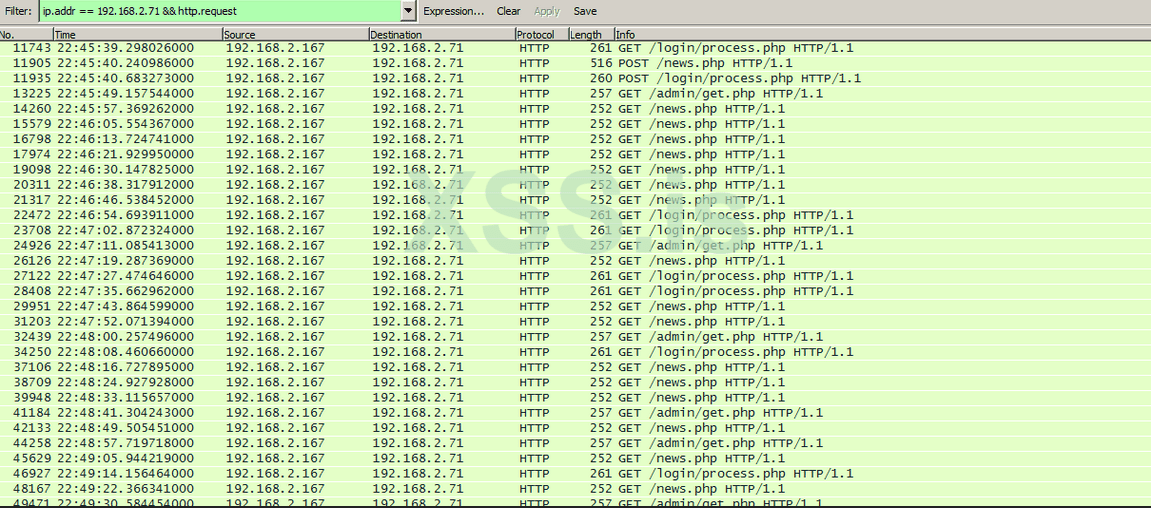Image resolution: width=1151 pixels, height=508 pixels.
Task: Open the filter history dropdown arrow
Action: tap(409, 11)
